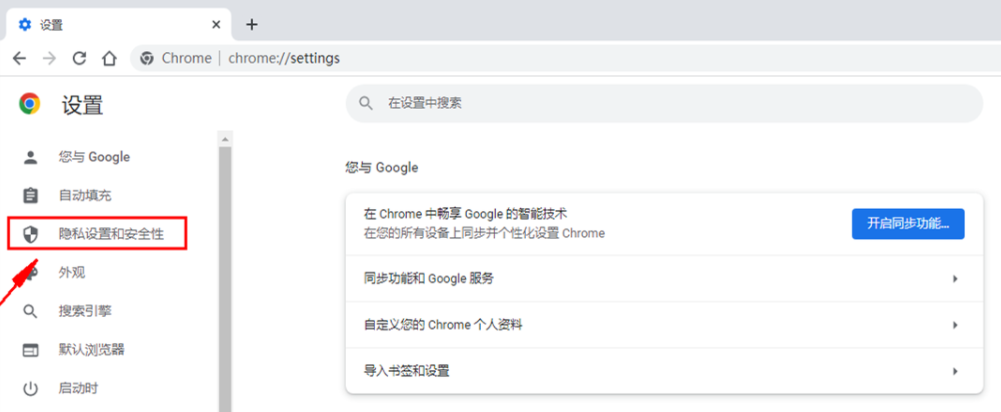1001x412 pixels.
Task: Click 在您的所有设备上同步并个性化设置 Chrome text
Action: (x=485, y=233)
